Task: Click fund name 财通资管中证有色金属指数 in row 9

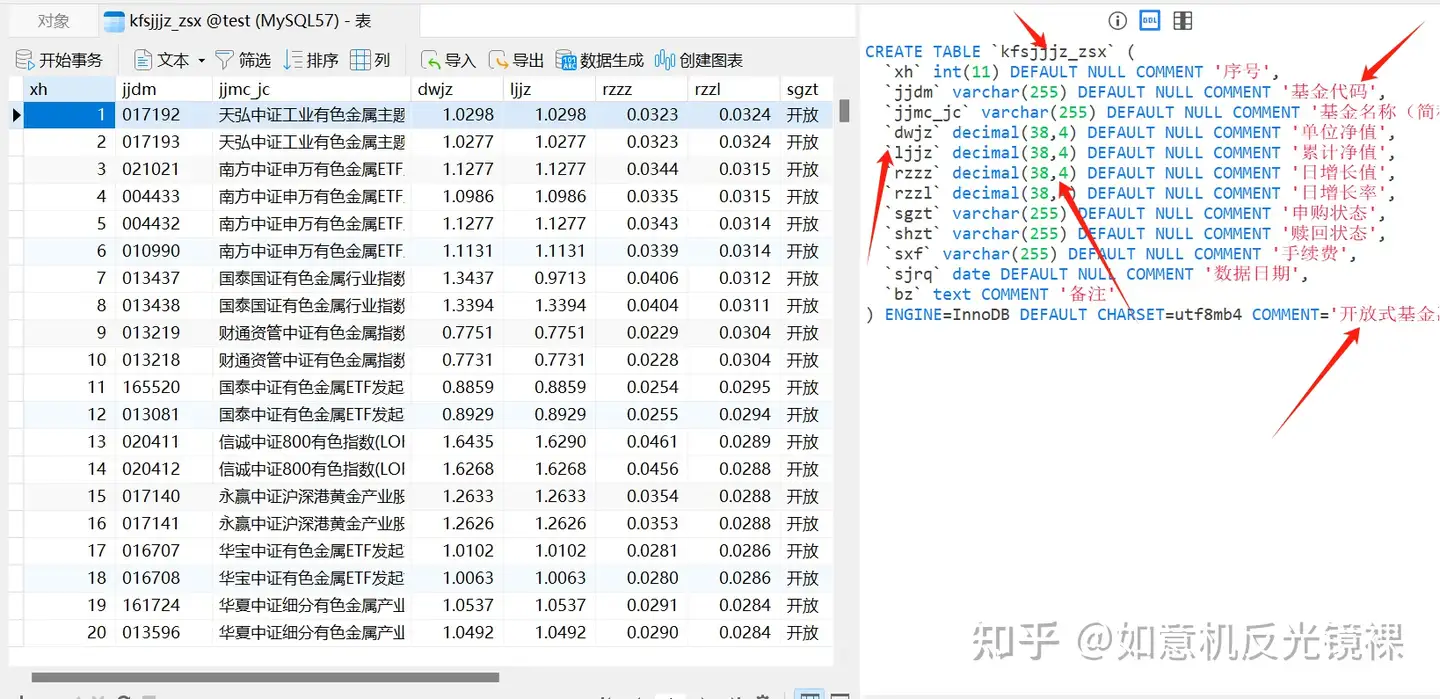Action: click(x=312, y=333)
